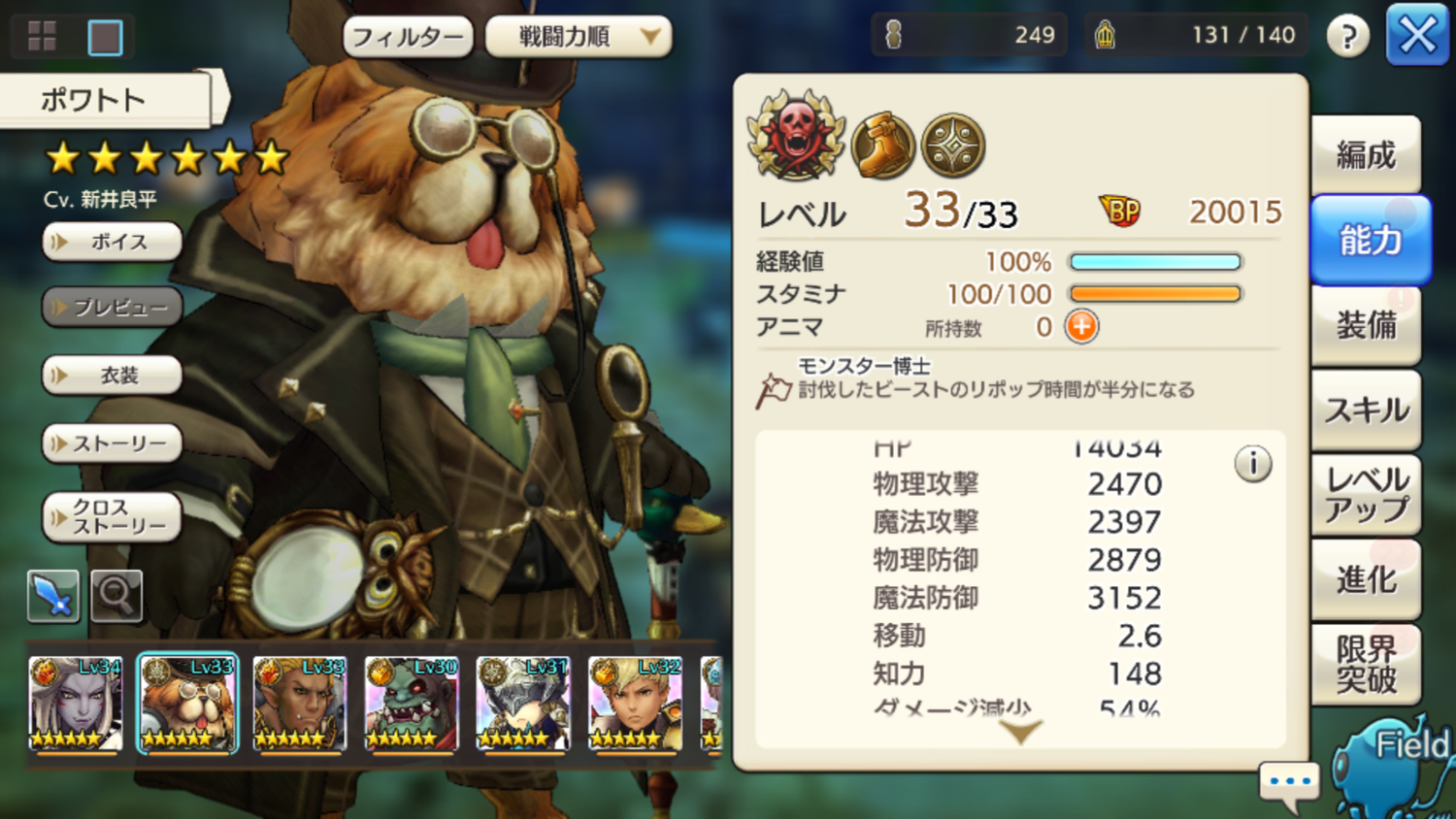Image resolution: width=1456 pixels, height=819 pixels.
Task: Open the magnifying glass zoom icon
Action: coord(116,595)
